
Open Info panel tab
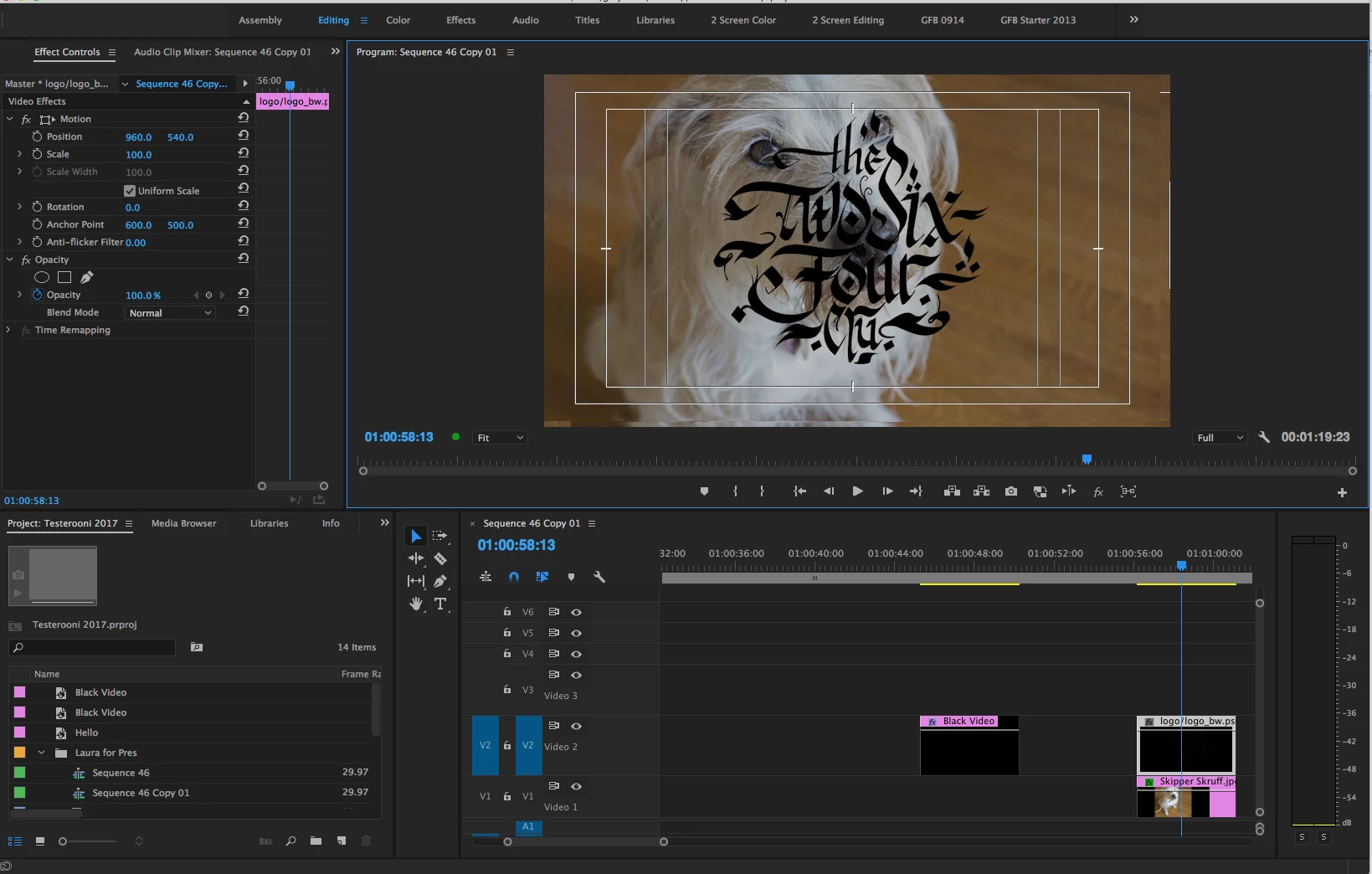331,523
